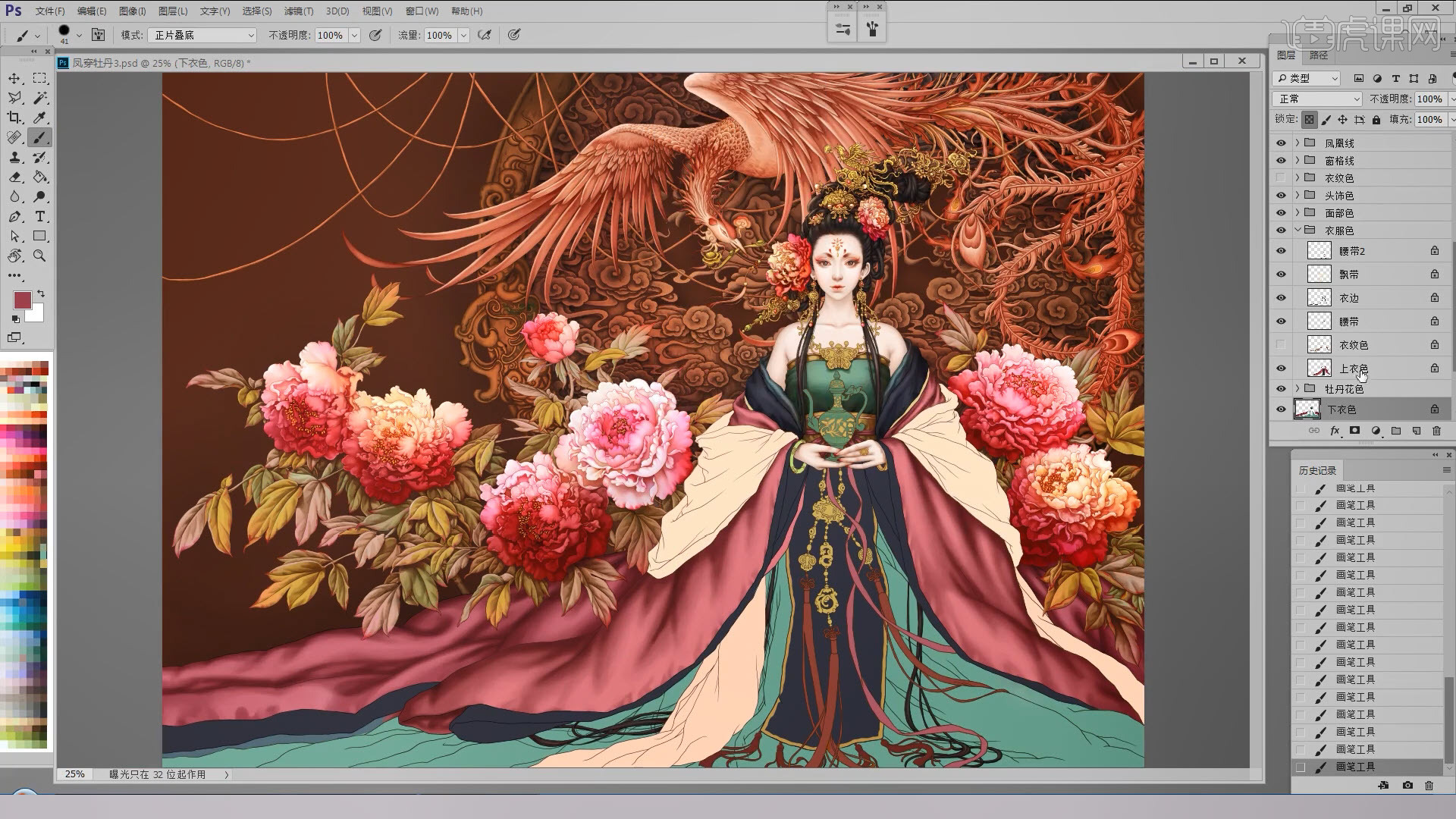Click the Add layer style fx icon

(x=1335, y=431)
